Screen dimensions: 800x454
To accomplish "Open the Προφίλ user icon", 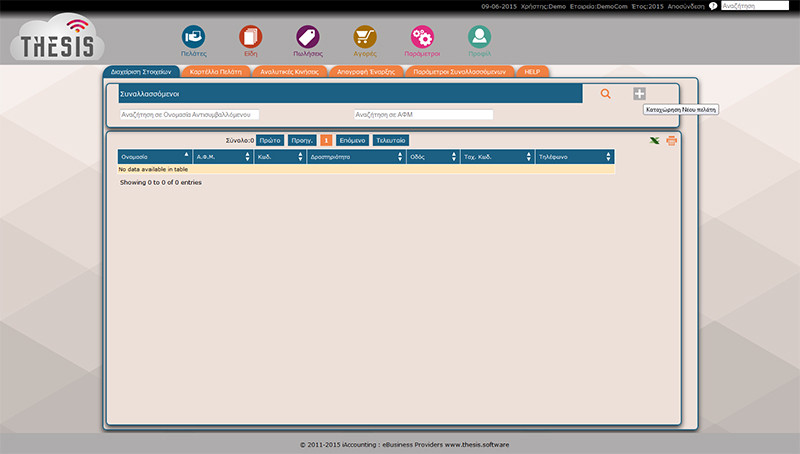I will point(480,37).
